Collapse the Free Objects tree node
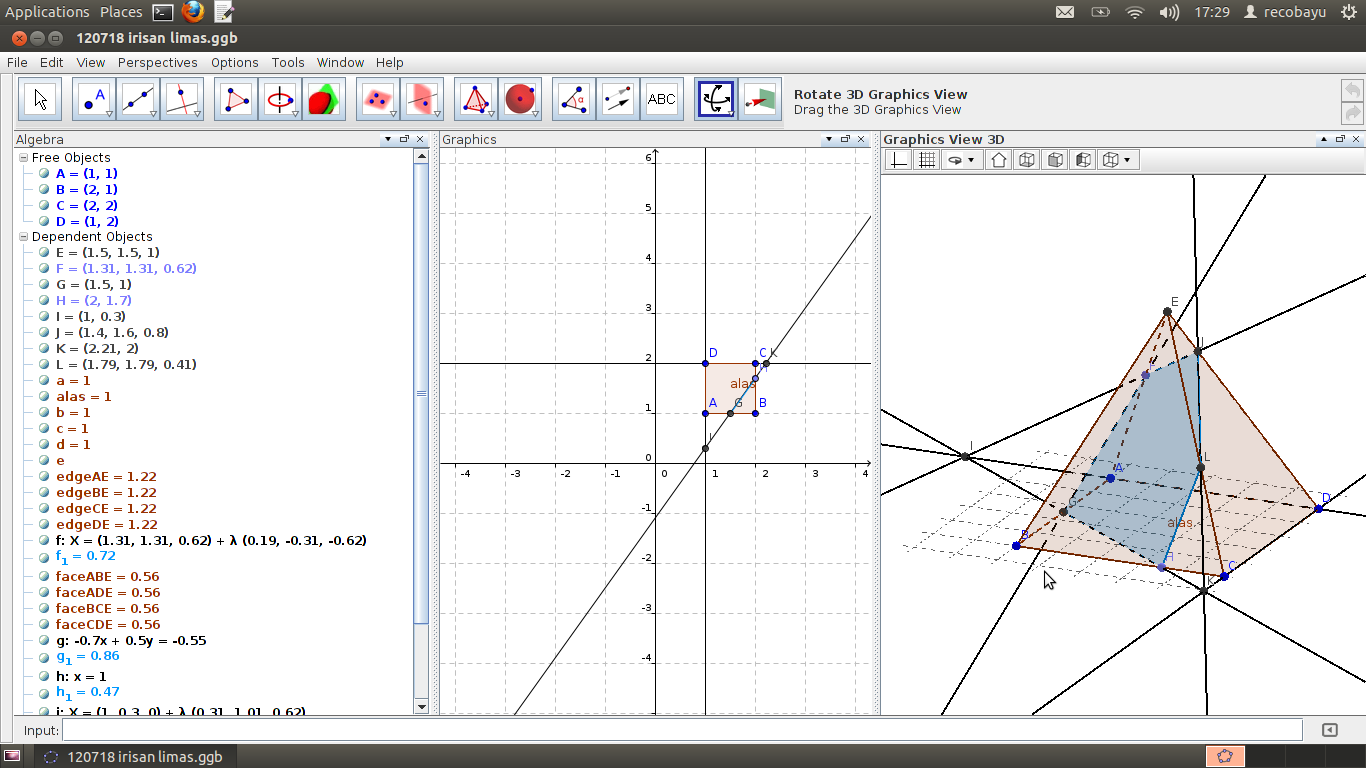Screen dimensions: 1366x768 22,157
